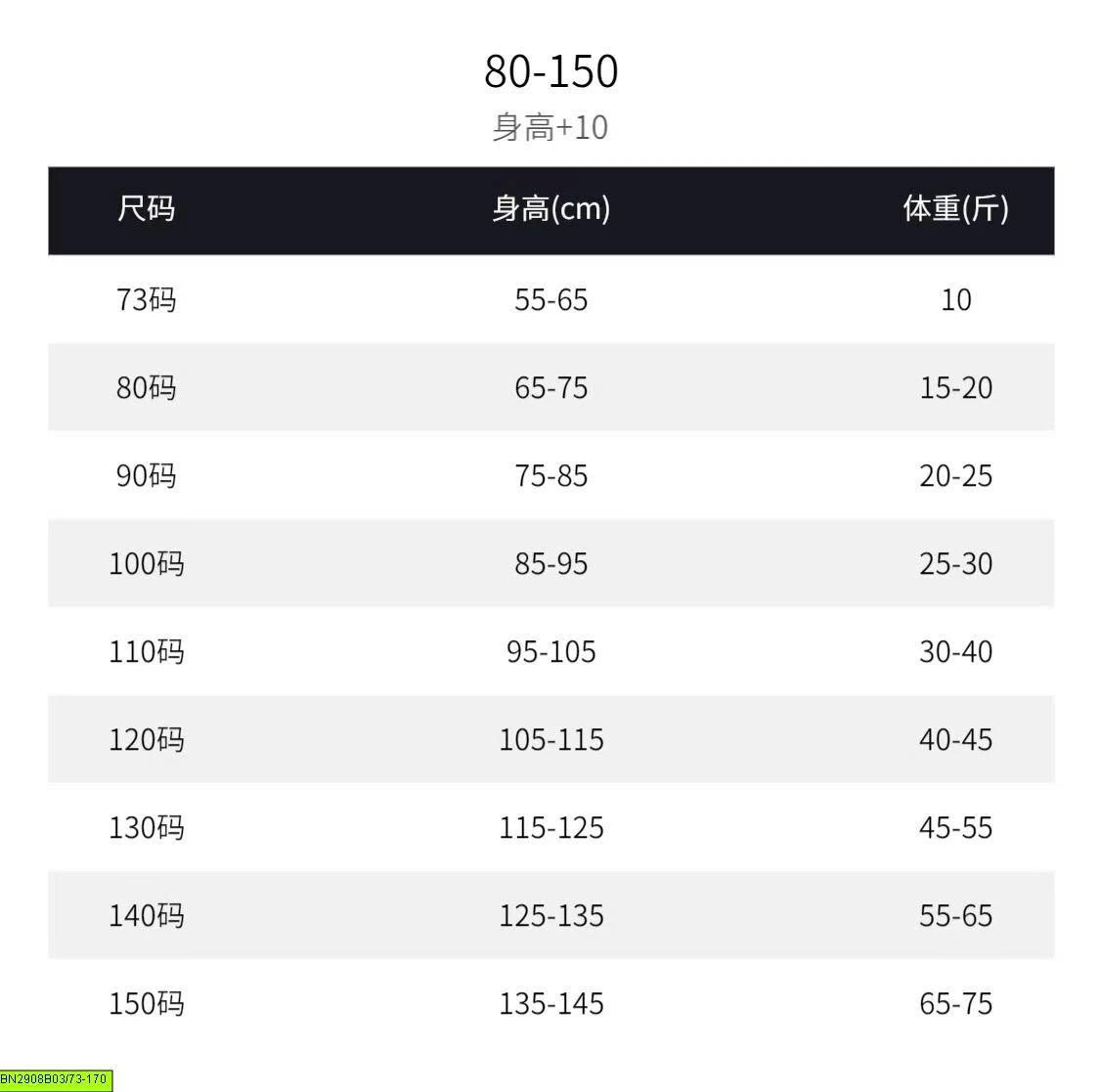
Task: Click the 体重(斤) column header
Action: tap(955, 209)
